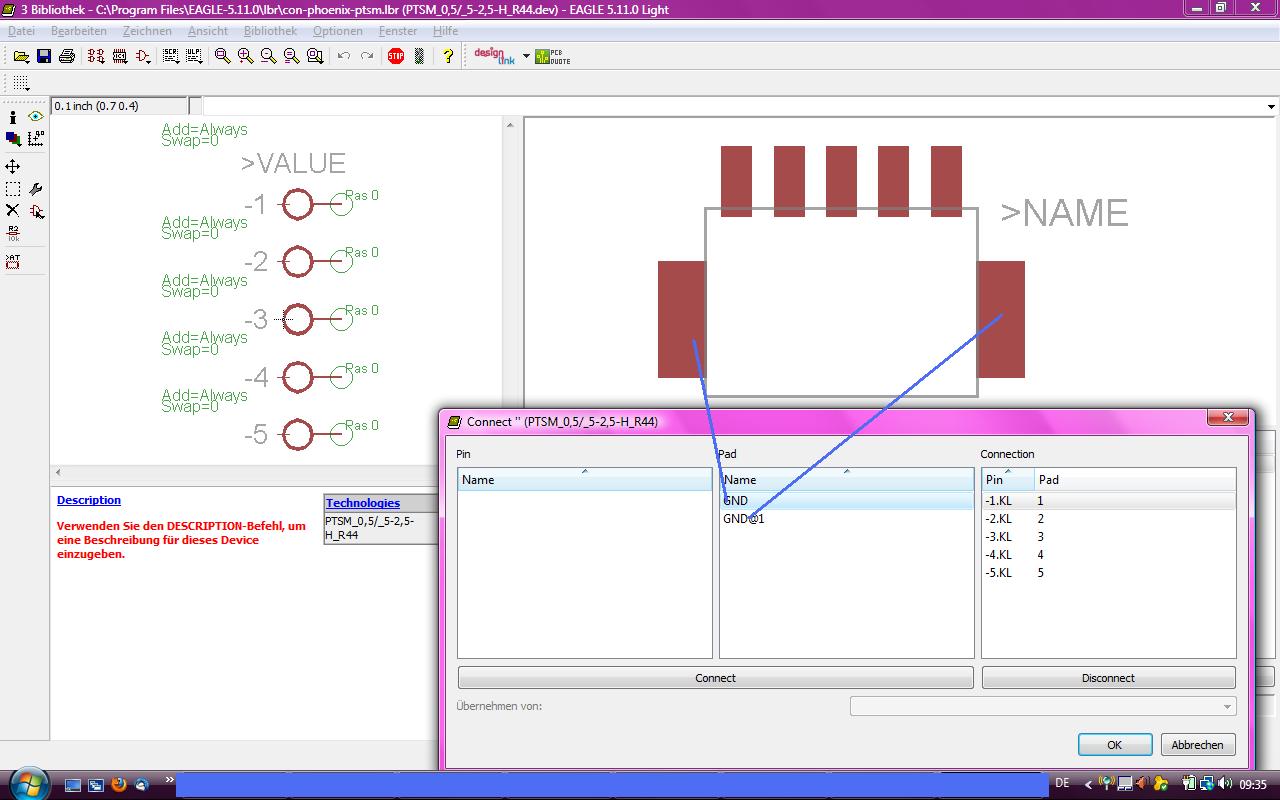Select the Move tool (four-way arrow)
This screenshot has width=1280, height=800.
(x=13, y=166)
